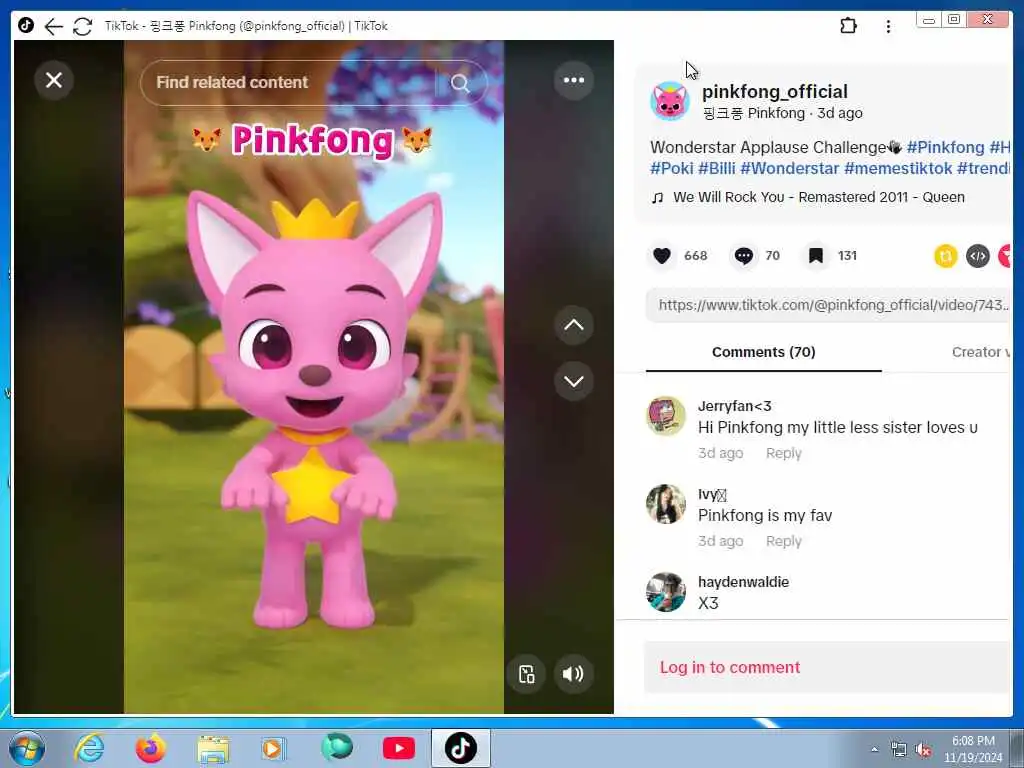
Task: Click the embed code share icon
Action: [978, 256]
